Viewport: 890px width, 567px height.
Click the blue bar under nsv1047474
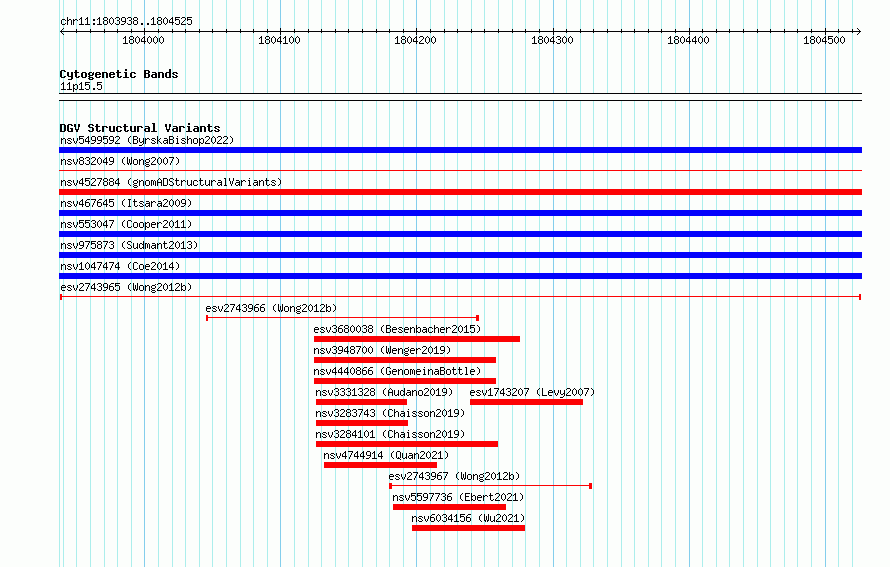click(x=460, y=276)
